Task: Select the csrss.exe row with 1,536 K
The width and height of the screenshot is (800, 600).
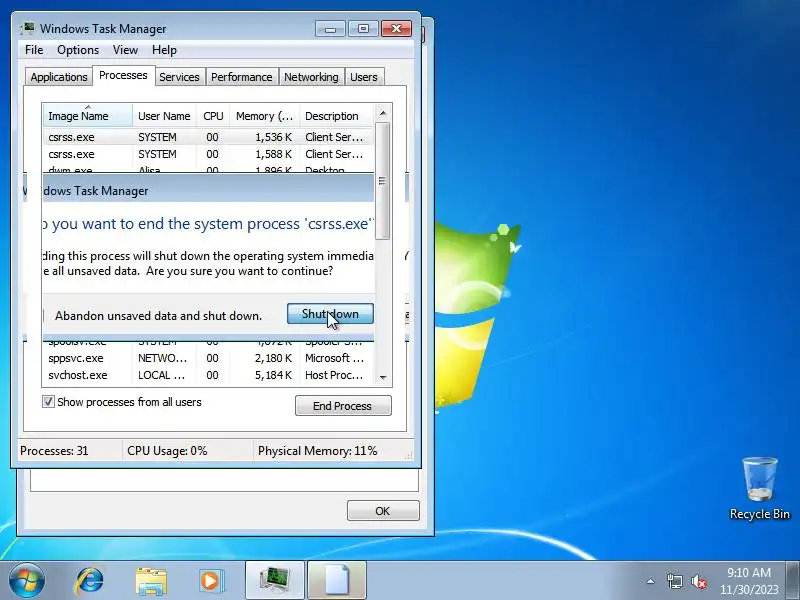Action: [x=208, y=137]
